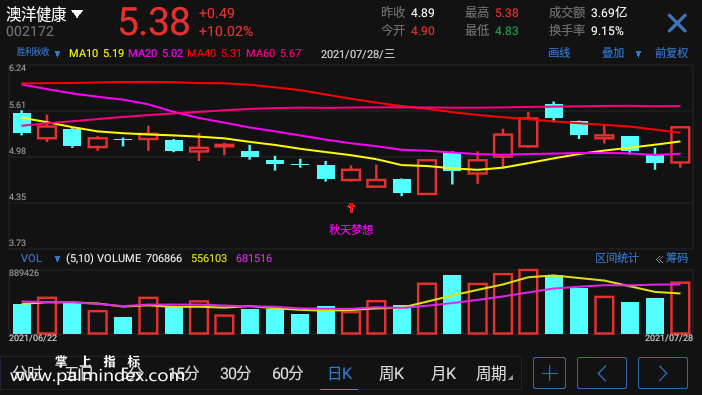
Task: Switch to the 60分 chart tab
Action: [x=287, y=373]
